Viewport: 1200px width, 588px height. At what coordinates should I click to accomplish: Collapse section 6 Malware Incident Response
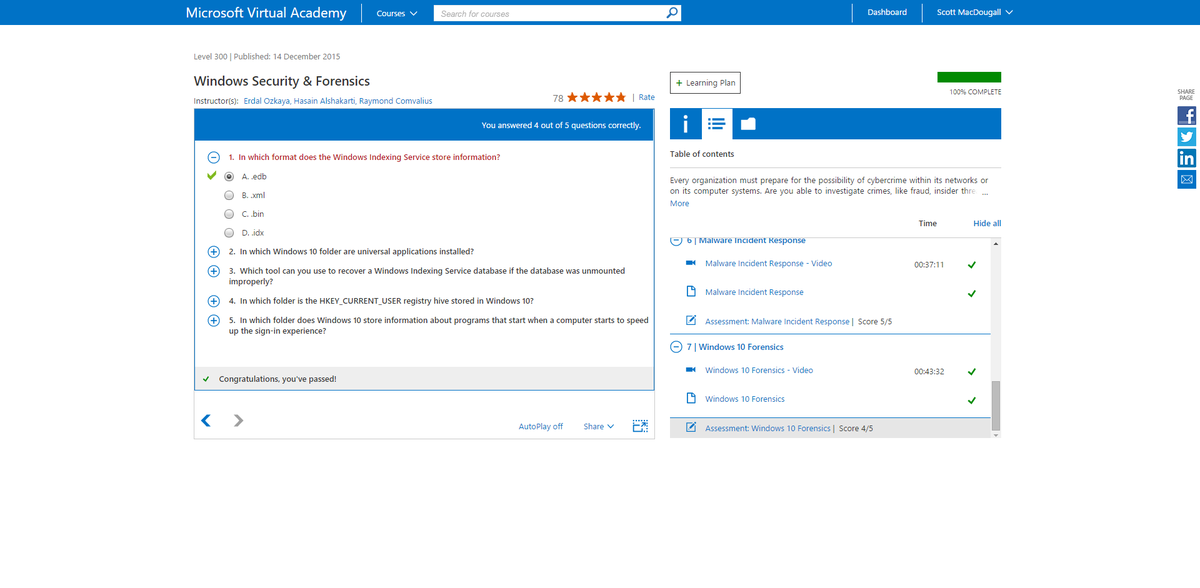coord(676,241)
